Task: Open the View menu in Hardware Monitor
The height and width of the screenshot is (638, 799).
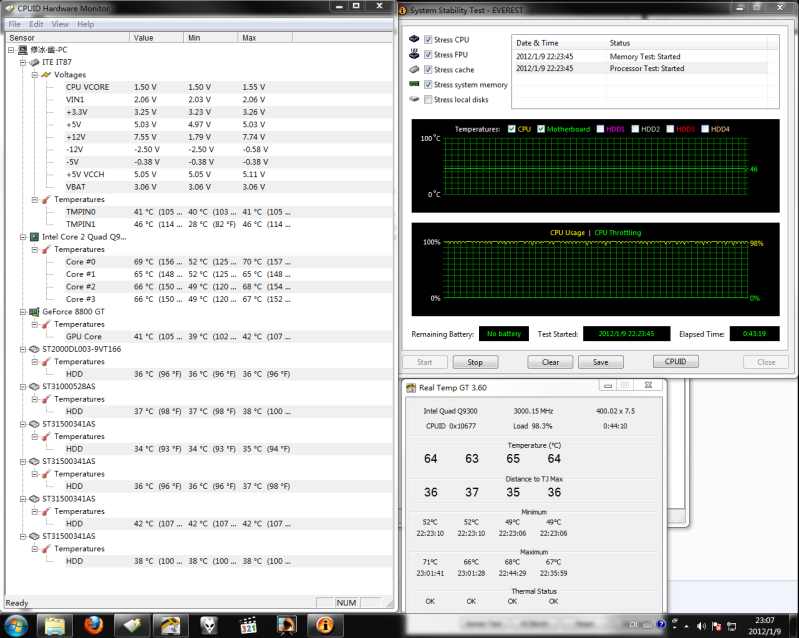Action: coord(60,24)
